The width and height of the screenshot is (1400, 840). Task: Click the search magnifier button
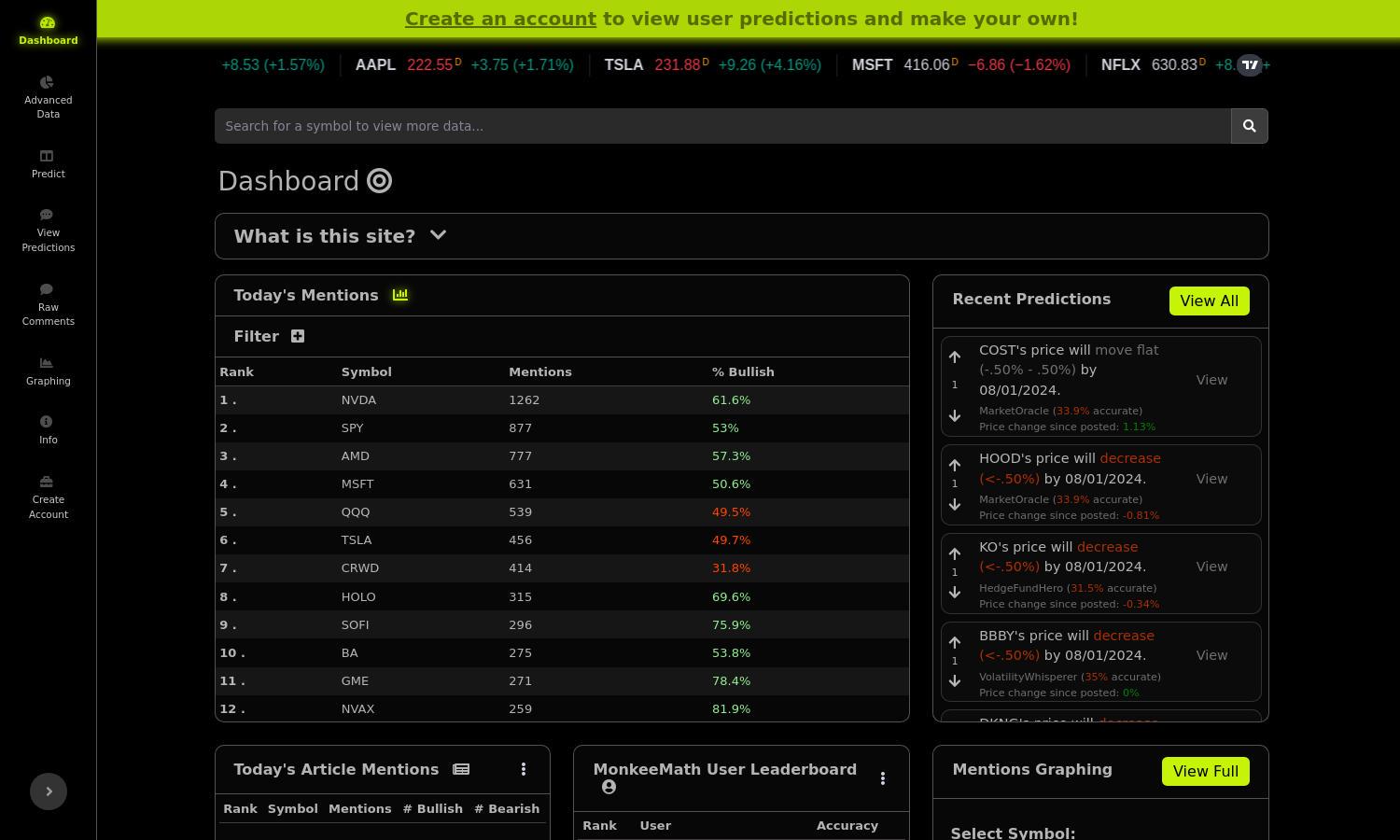(x=1249, y=126)
